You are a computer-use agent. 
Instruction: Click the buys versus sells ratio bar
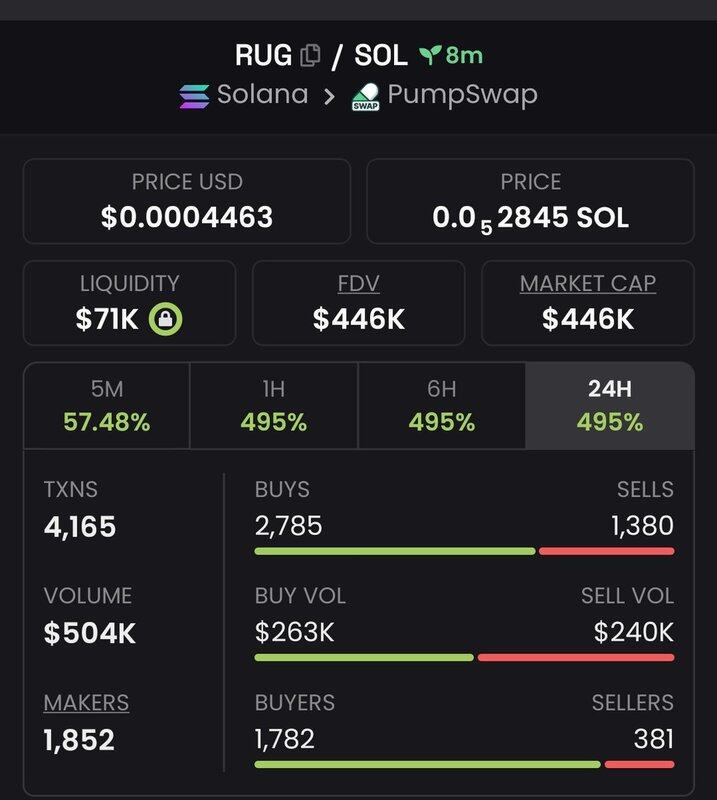tap(464, 551)
